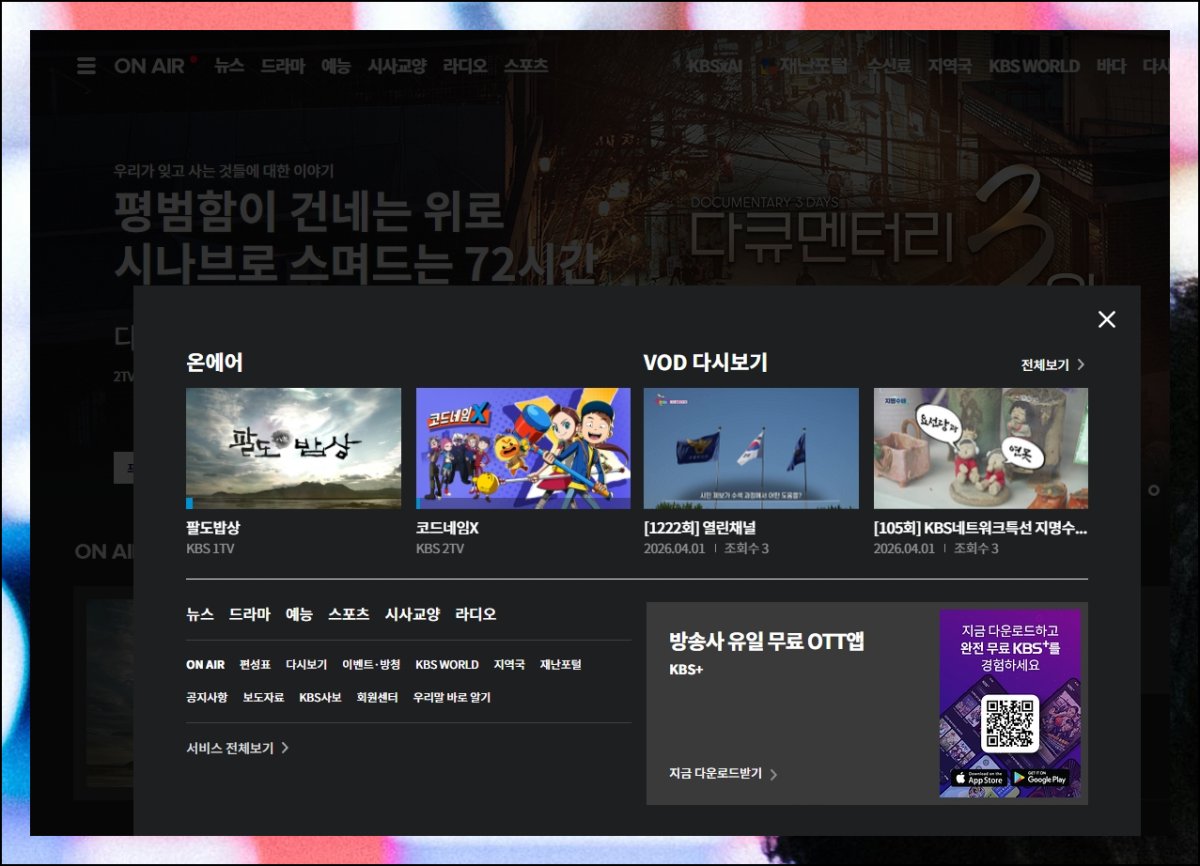The image size is (1200, 866).
Task: Open 지역국 in overlay service links
Action: coord(509,665)
